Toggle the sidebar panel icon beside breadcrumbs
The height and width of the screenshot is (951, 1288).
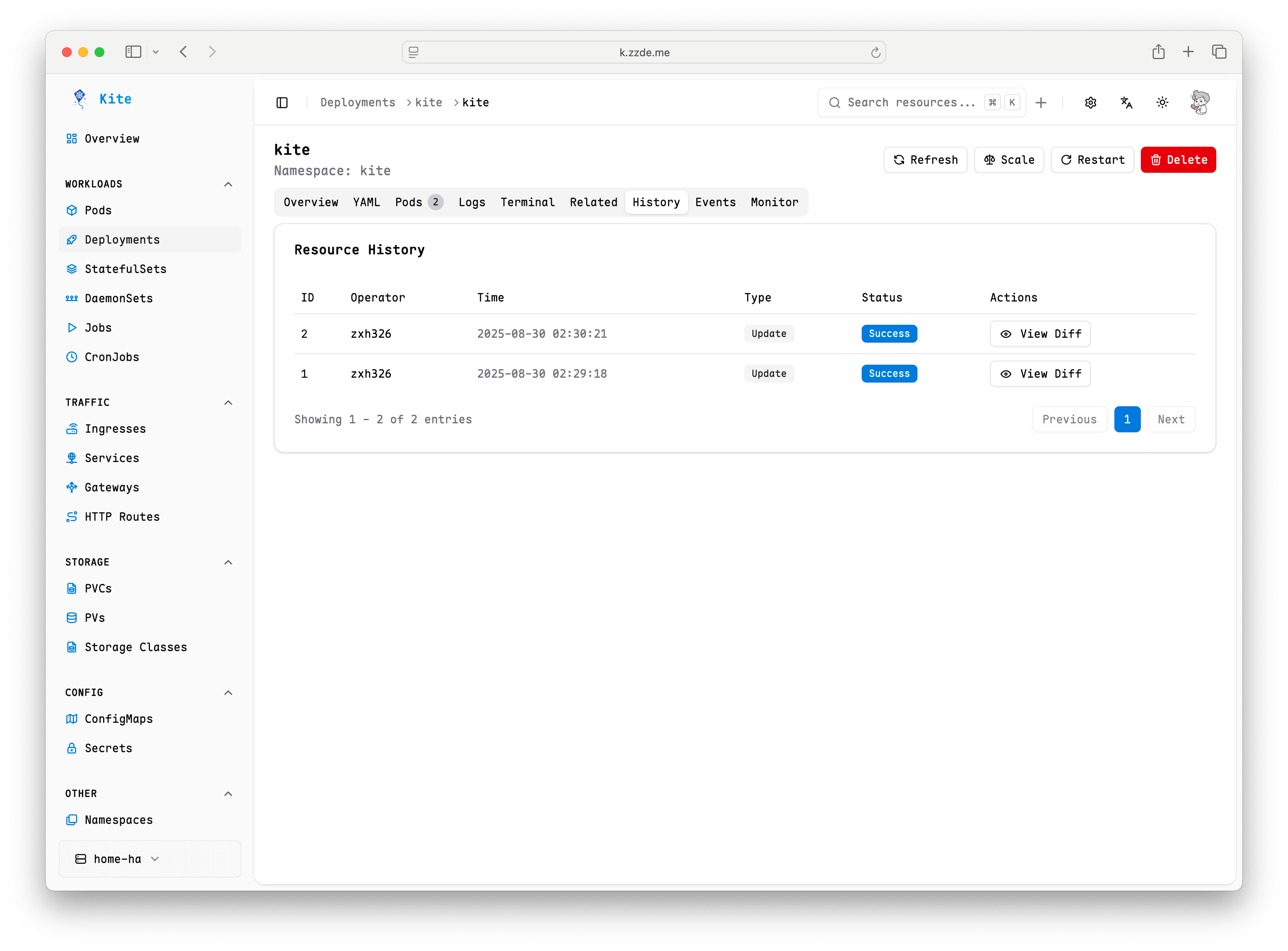(282, 102)
